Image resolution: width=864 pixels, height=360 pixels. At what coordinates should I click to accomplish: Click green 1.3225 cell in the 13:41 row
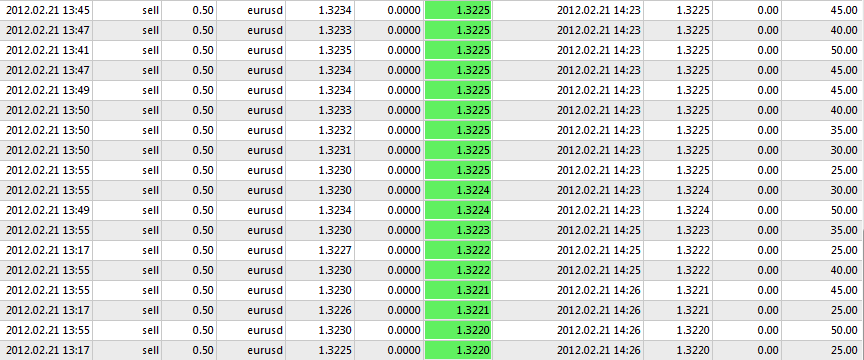click(x=458, y=51)
